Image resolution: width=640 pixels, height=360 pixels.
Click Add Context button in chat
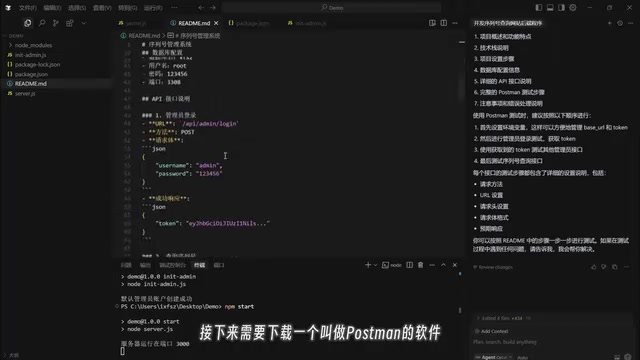[x=491, y=331]
